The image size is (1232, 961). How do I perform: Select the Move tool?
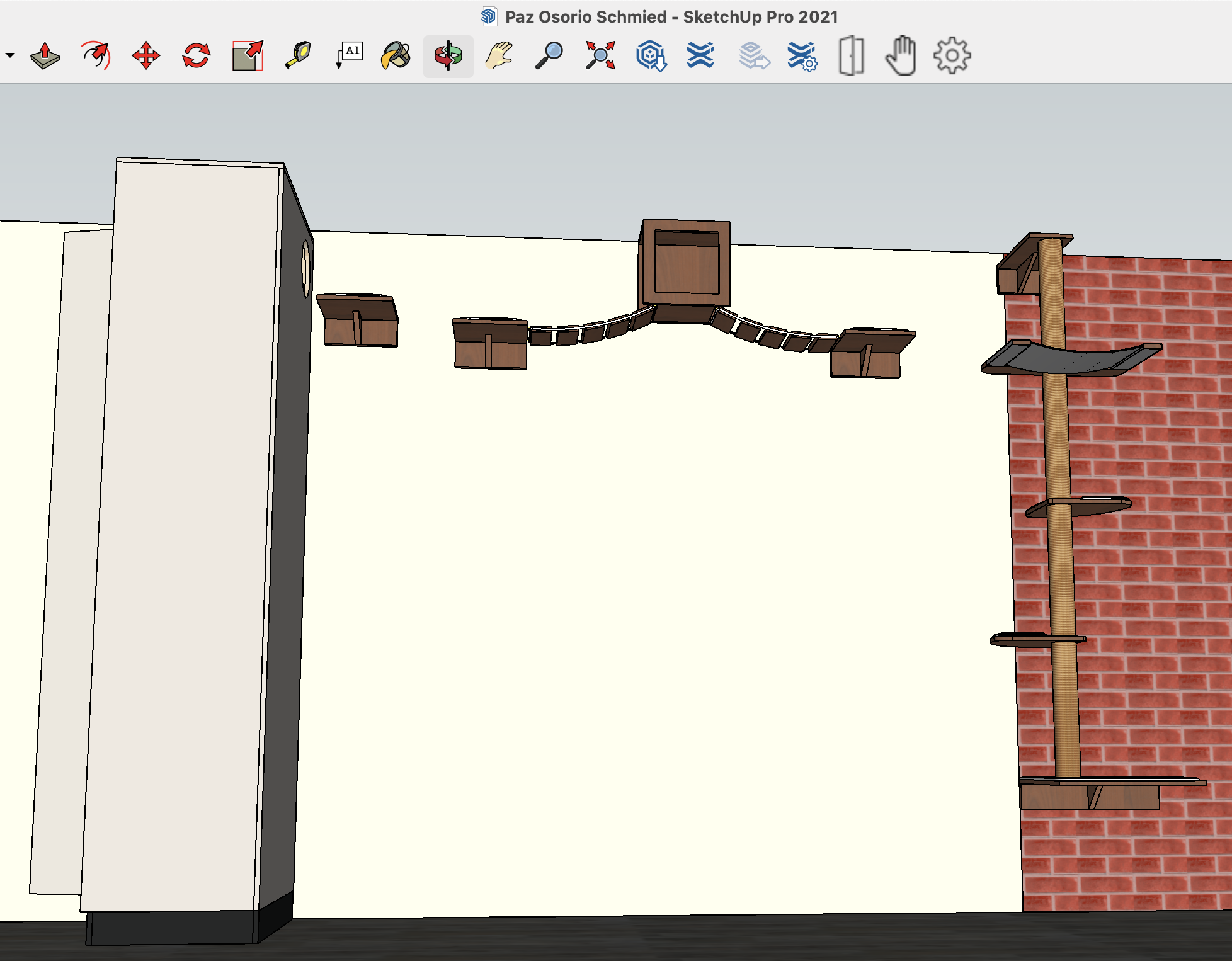(145, 56)
